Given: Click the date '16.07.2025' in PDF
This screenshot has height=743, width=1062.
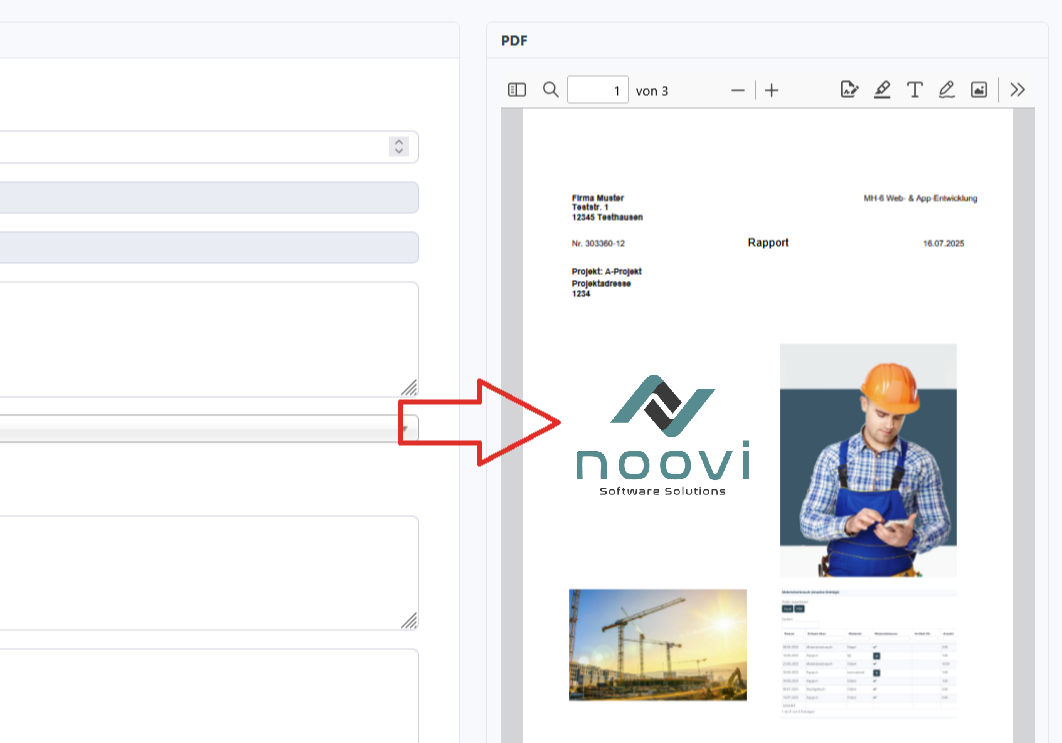Looking at the screenshot, I should pos(943,243).
